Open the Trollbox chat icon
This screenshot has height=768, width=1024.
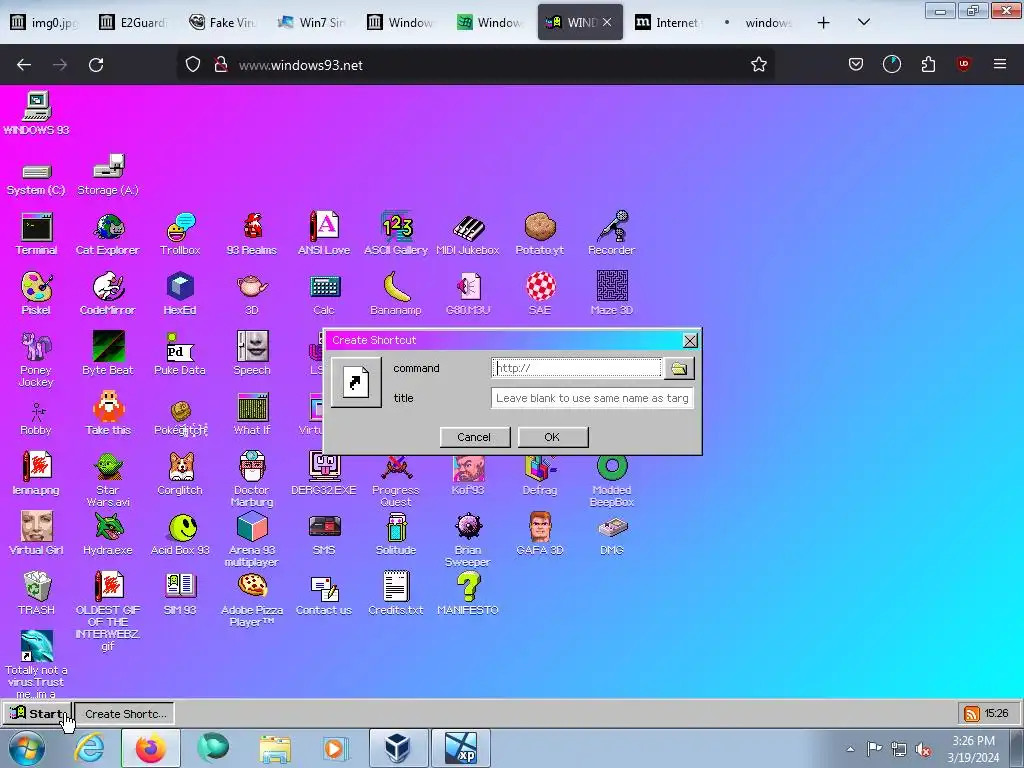(x=180, y=233)
